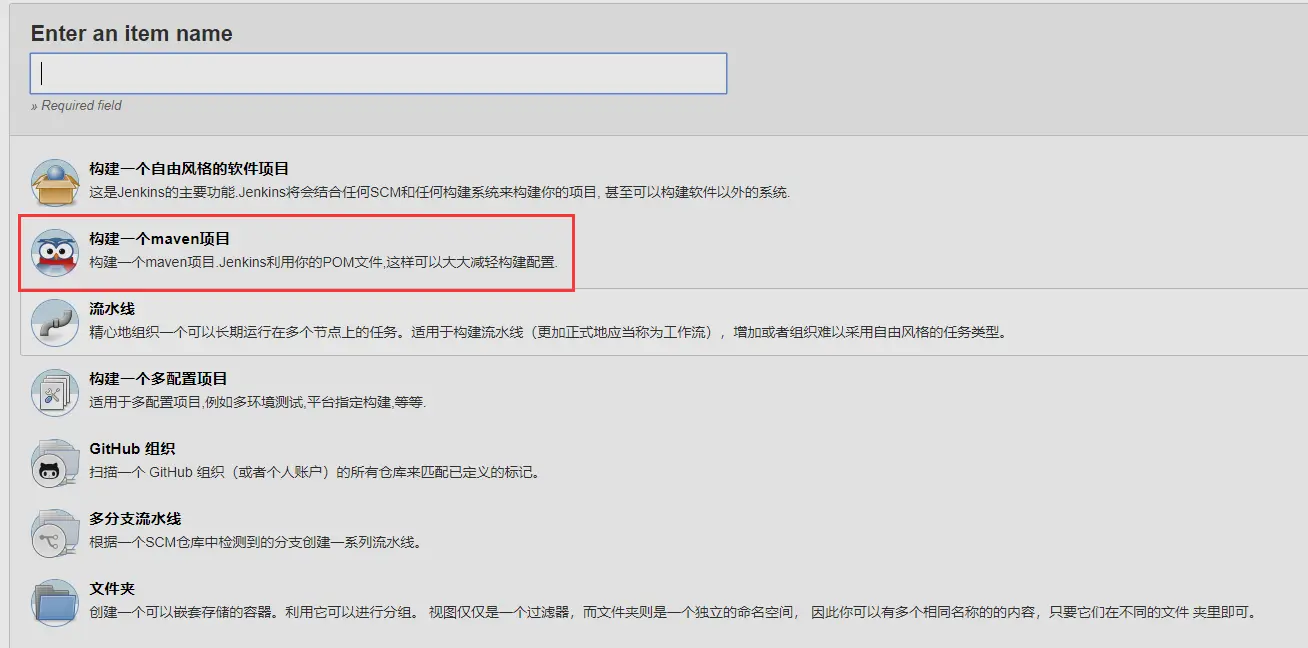This screenshot has width=1308, height=648.
Task: Click the folder description starting 创建一个可以嵌套存储的容器
Action: (673, 612)
